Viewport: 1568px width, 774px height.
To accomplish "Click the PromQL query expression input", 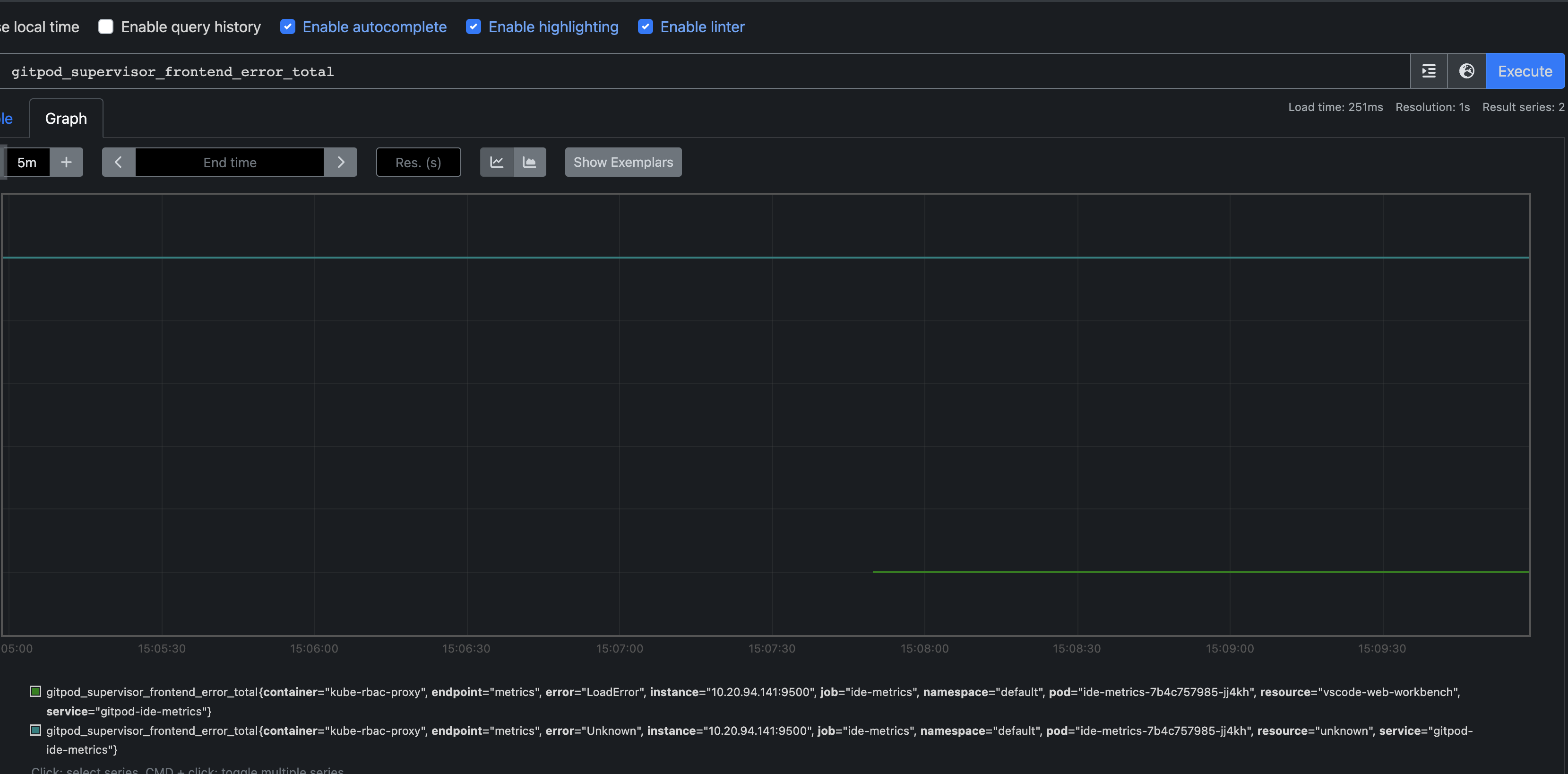I will point(706,72).
